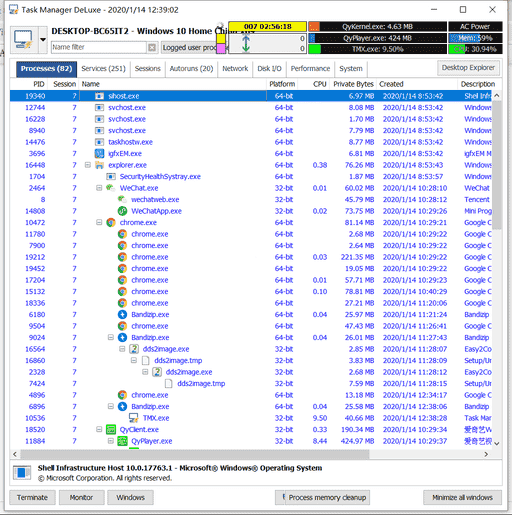
Task: Click the yellow color swatch
Action: click(x=221, y=38)
